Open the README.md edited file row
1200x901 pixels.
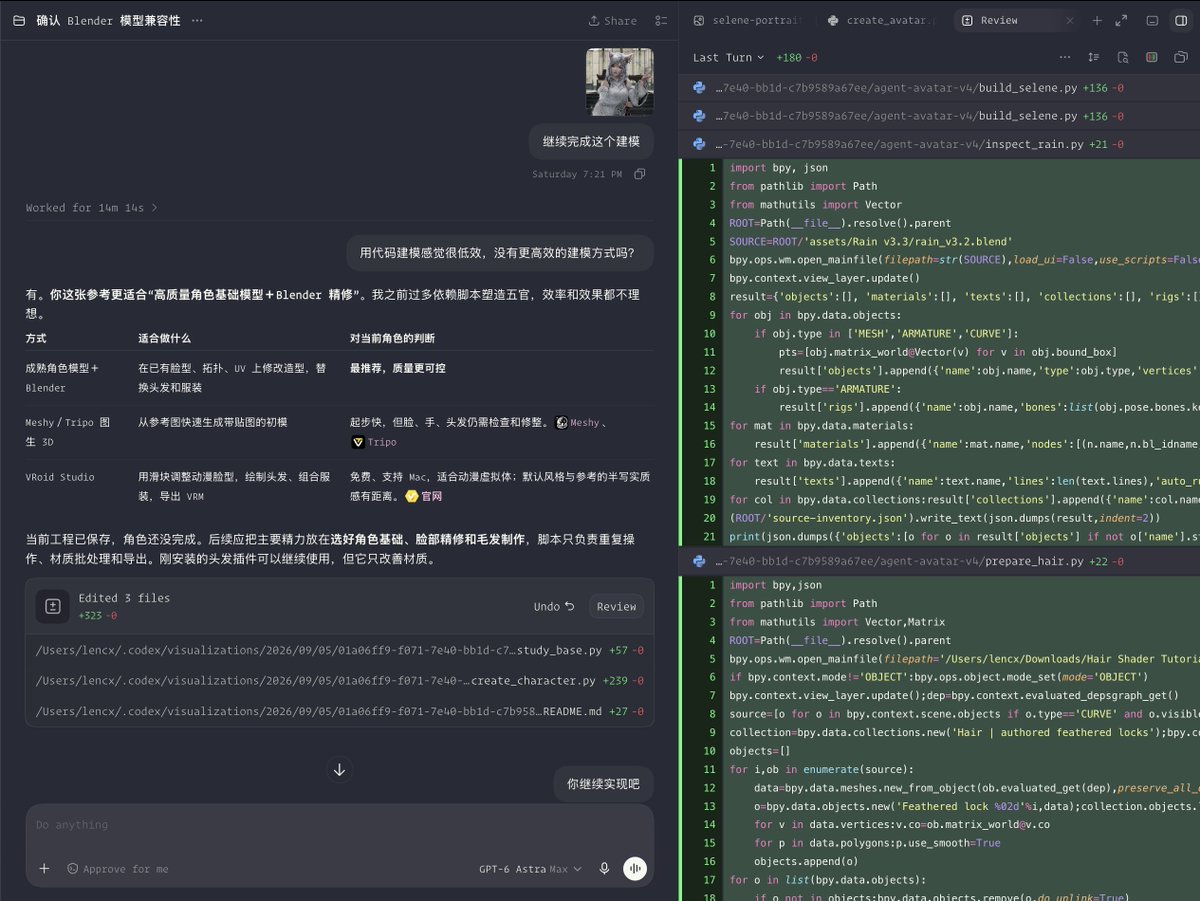pos(340,712)
